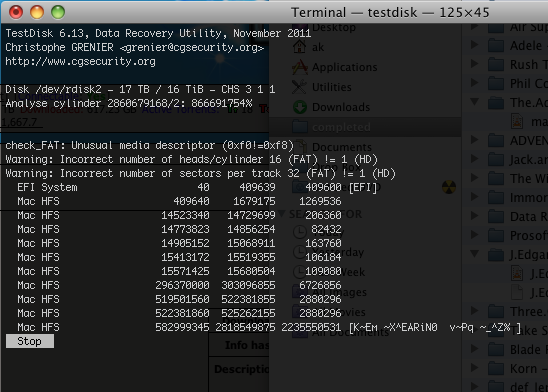Click the burn disc icon in sidebar
Viewport: 548px width, 392px height.
[x=449, y=187]
